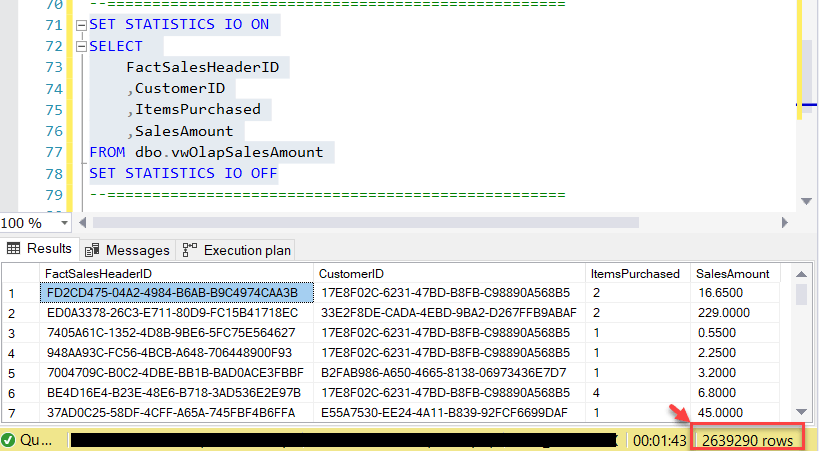Click the editor scroll down arrow

pyautogui.click(x=806, y=201)
